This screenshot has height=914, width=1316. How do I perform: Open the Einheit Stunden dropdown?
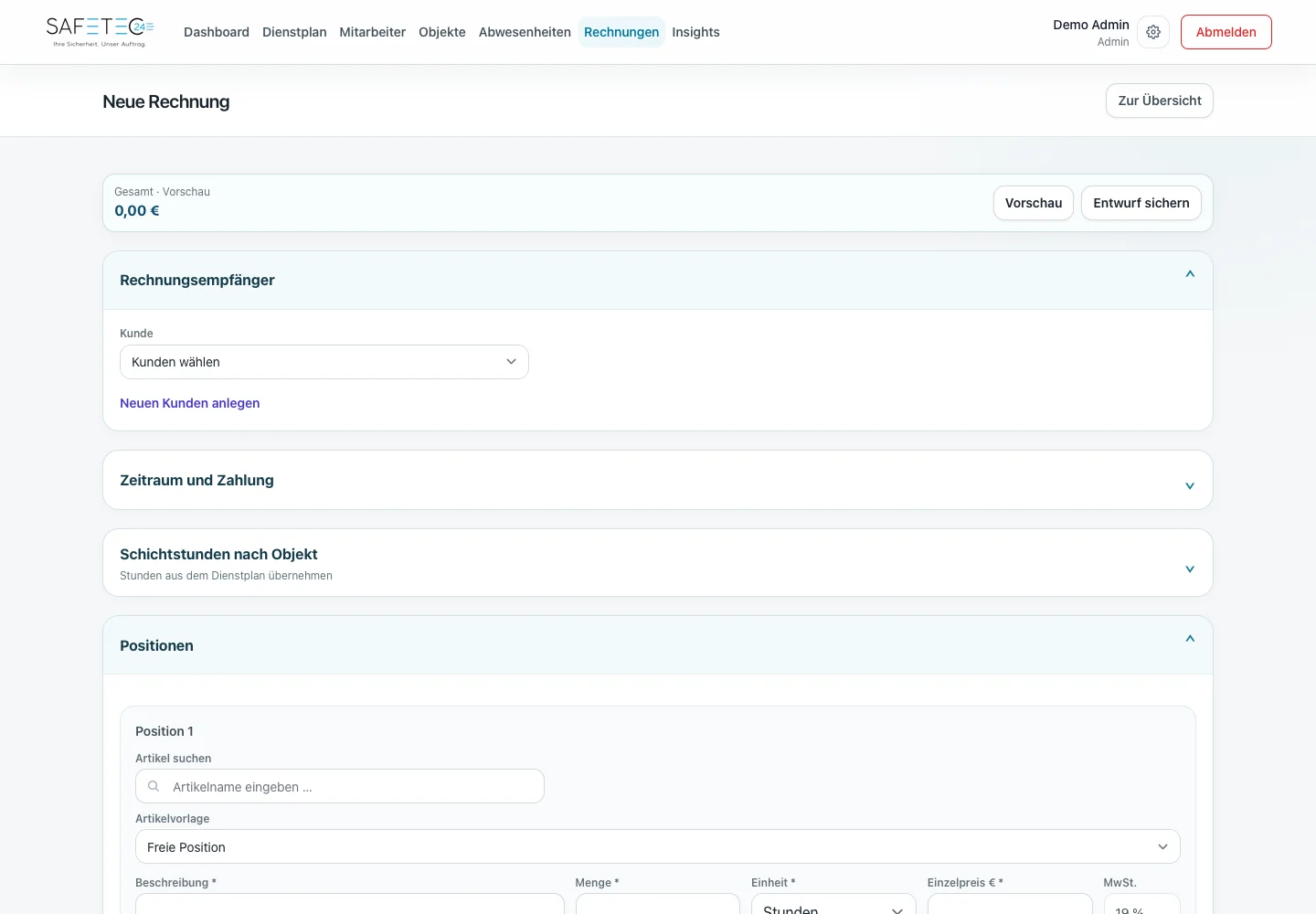[833, 904]
